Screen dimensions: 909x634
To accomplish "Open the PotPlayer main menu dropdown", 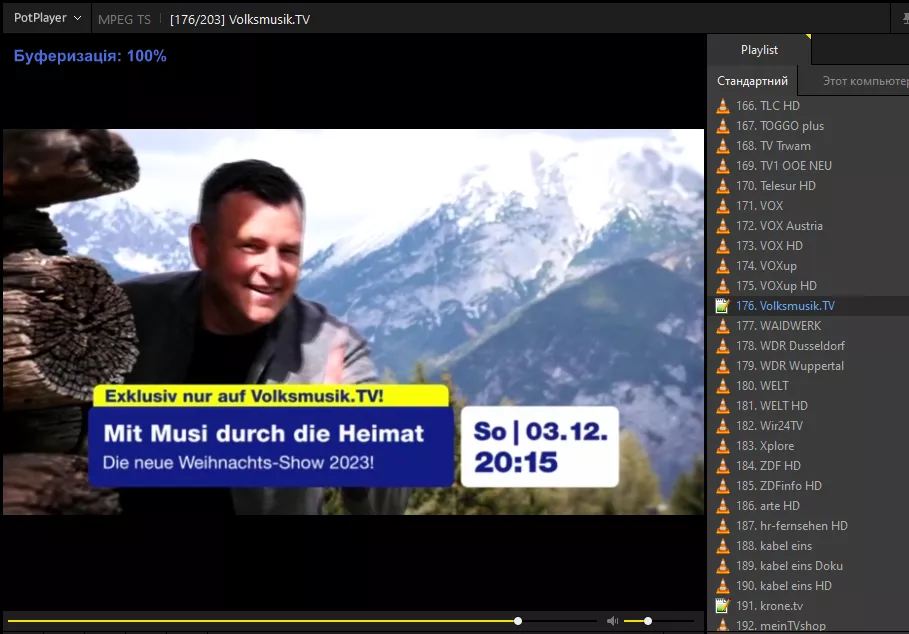I will coord(48,18).
